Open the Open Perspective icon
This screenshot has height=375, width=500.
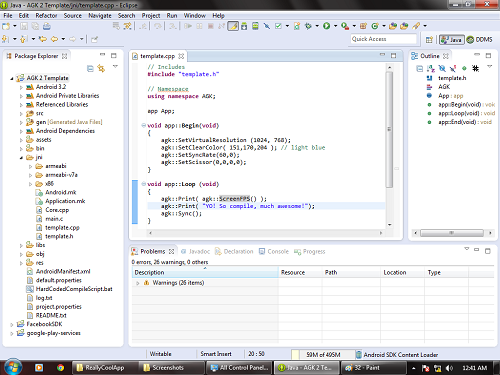click(x=429, y=40)
